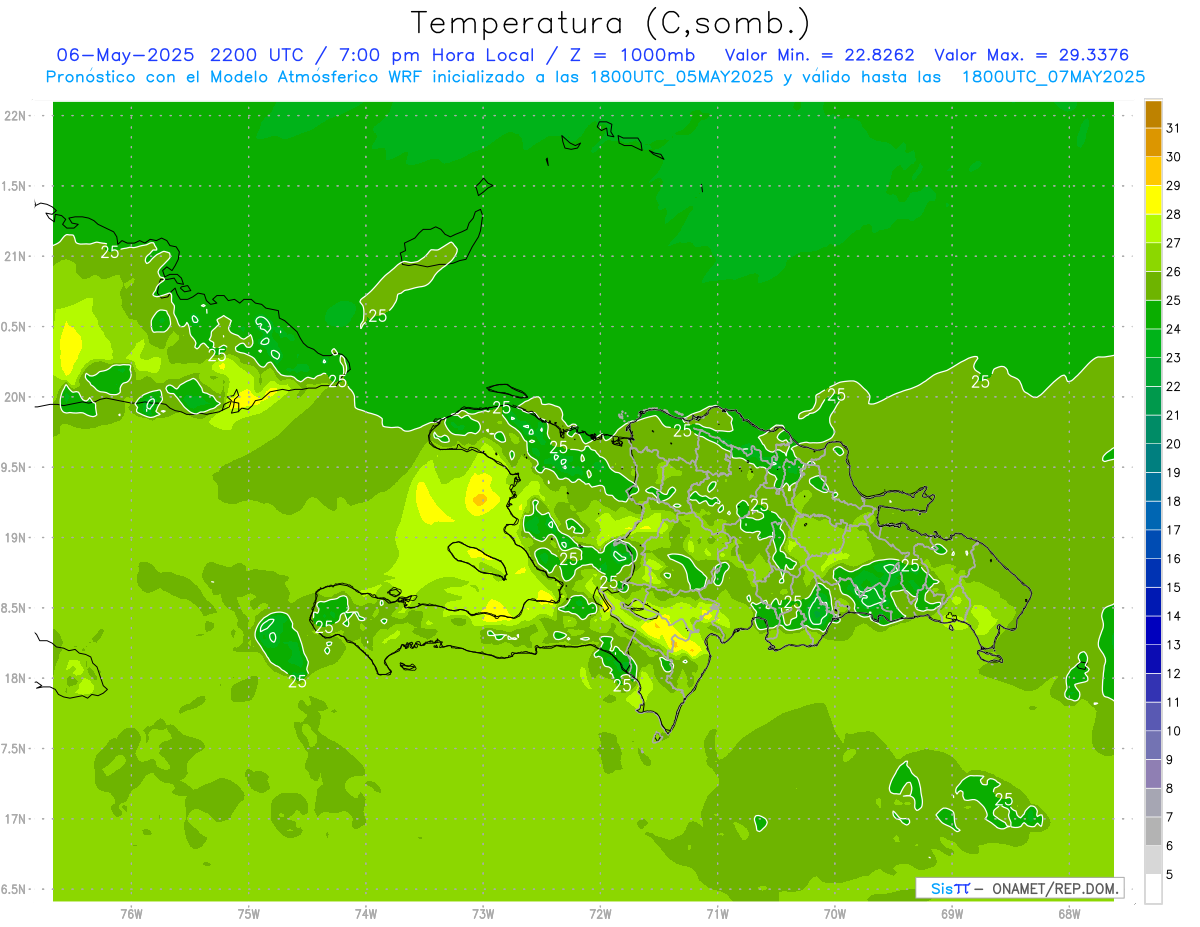The width and height of the screenshot is (1200, 927).
Task: Click the legend value "6"
Action: tap(1170, 846)
